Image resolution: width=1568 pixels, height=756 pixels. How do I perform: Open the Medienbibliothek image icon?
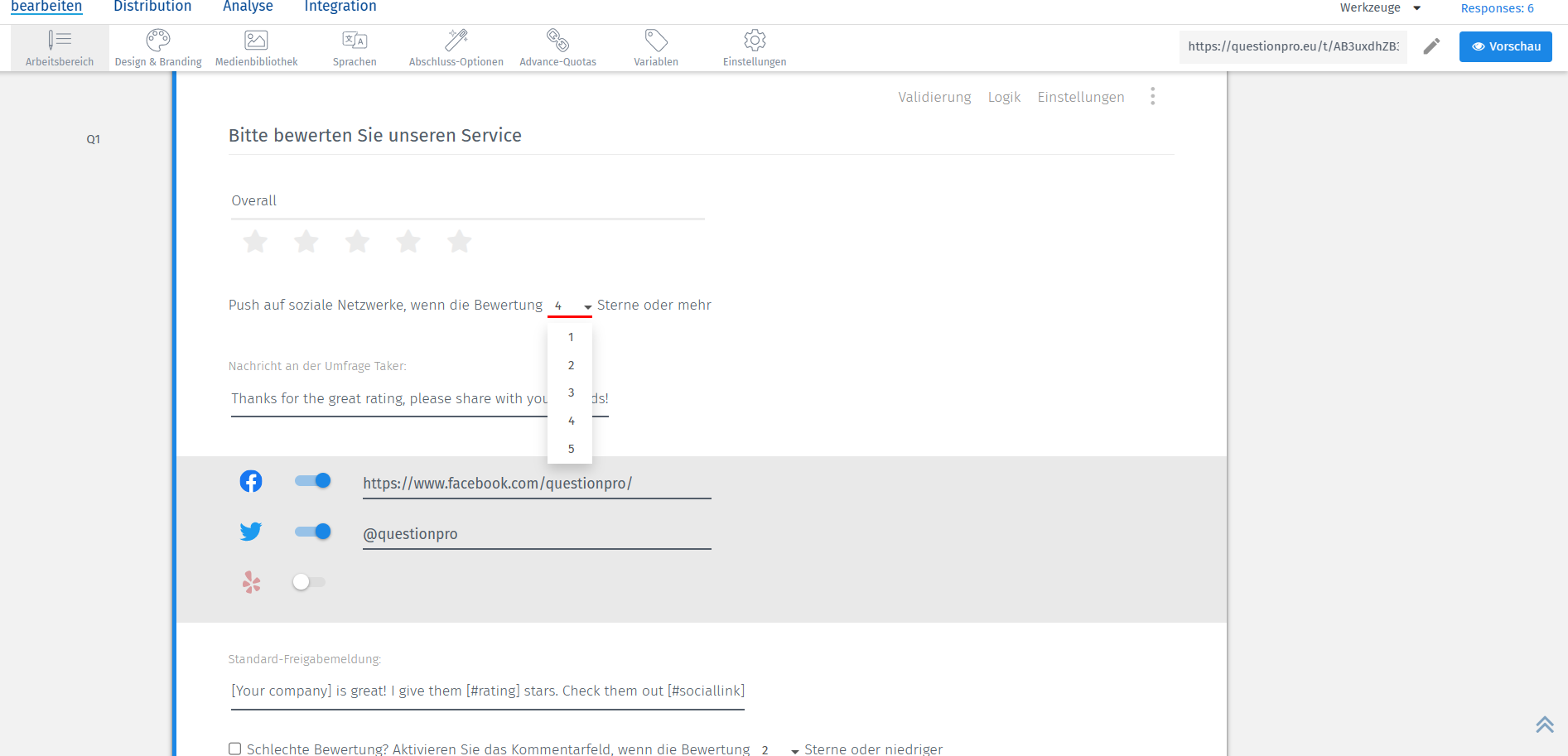[x=256, y=40]
